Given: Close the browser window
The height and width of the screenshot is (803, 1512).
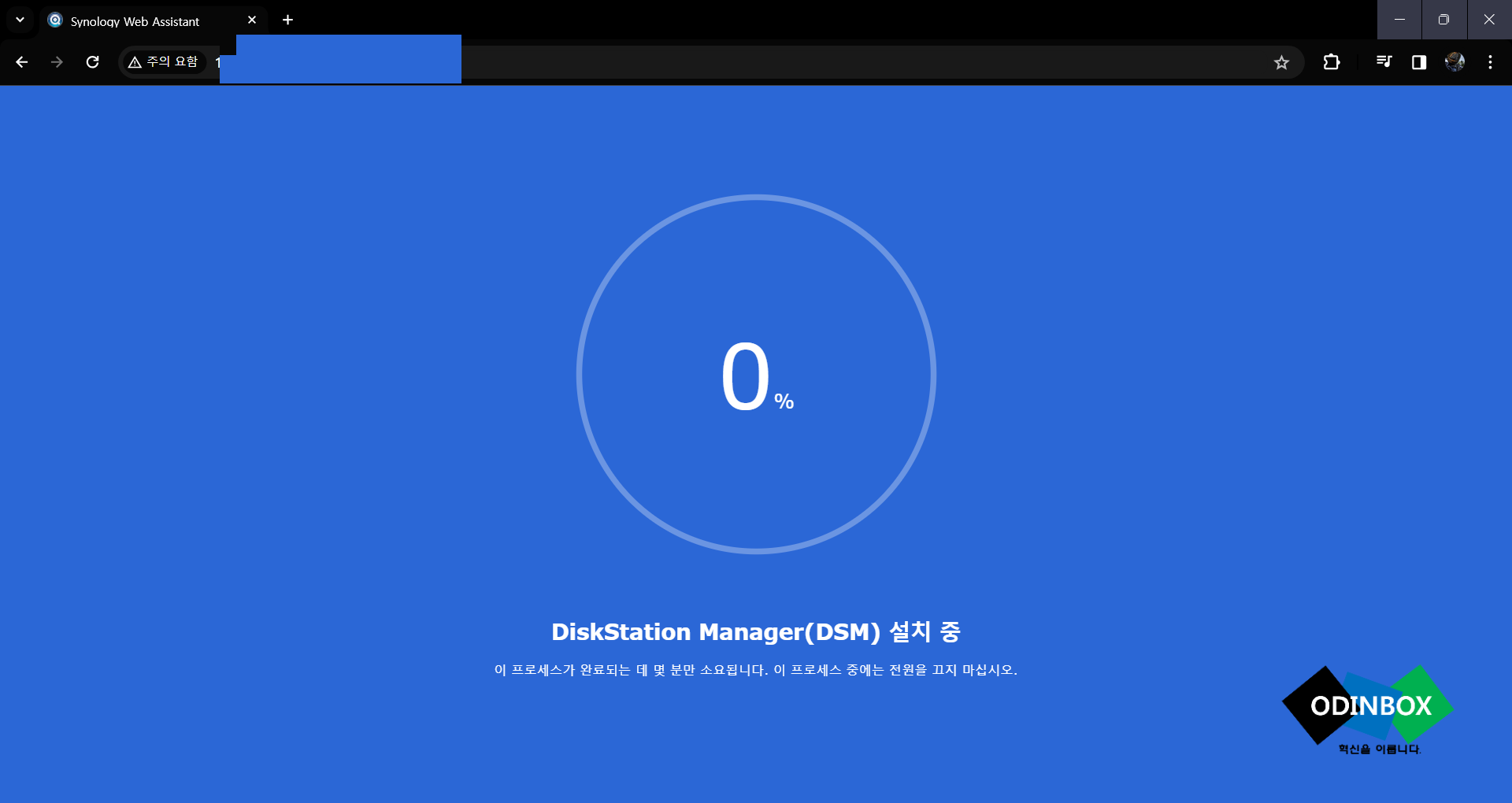Looking at the screenshot, I should coord(1489,20).
